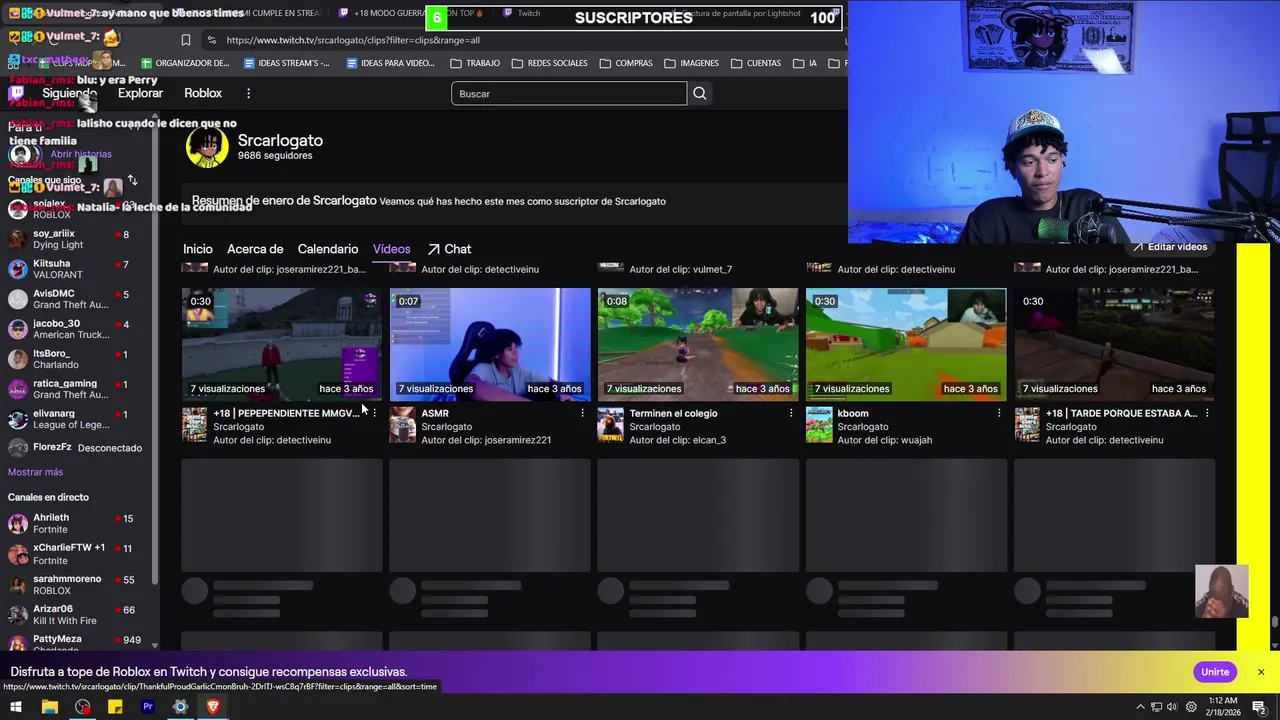Expand followed channels with Mostrar más

(35, 472)
